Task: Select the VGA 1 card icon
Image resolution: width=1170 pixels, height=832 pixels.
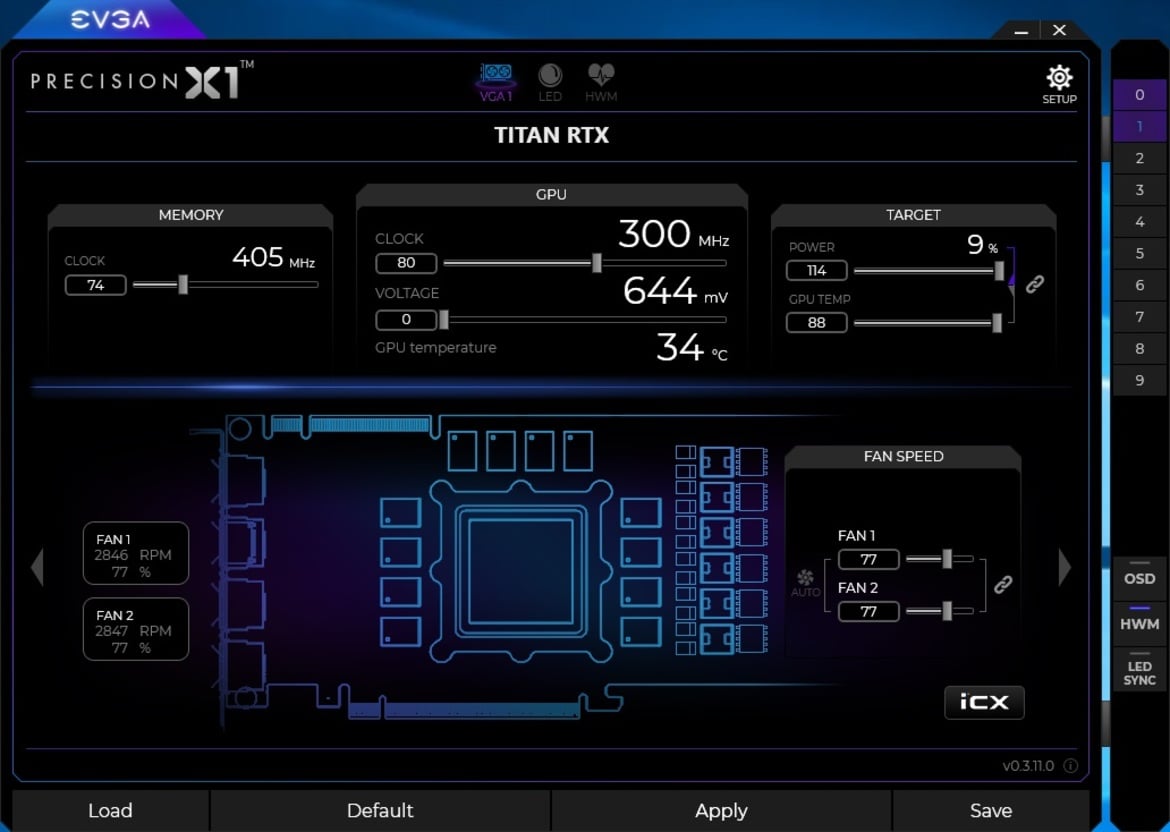Action: (495, 82)
